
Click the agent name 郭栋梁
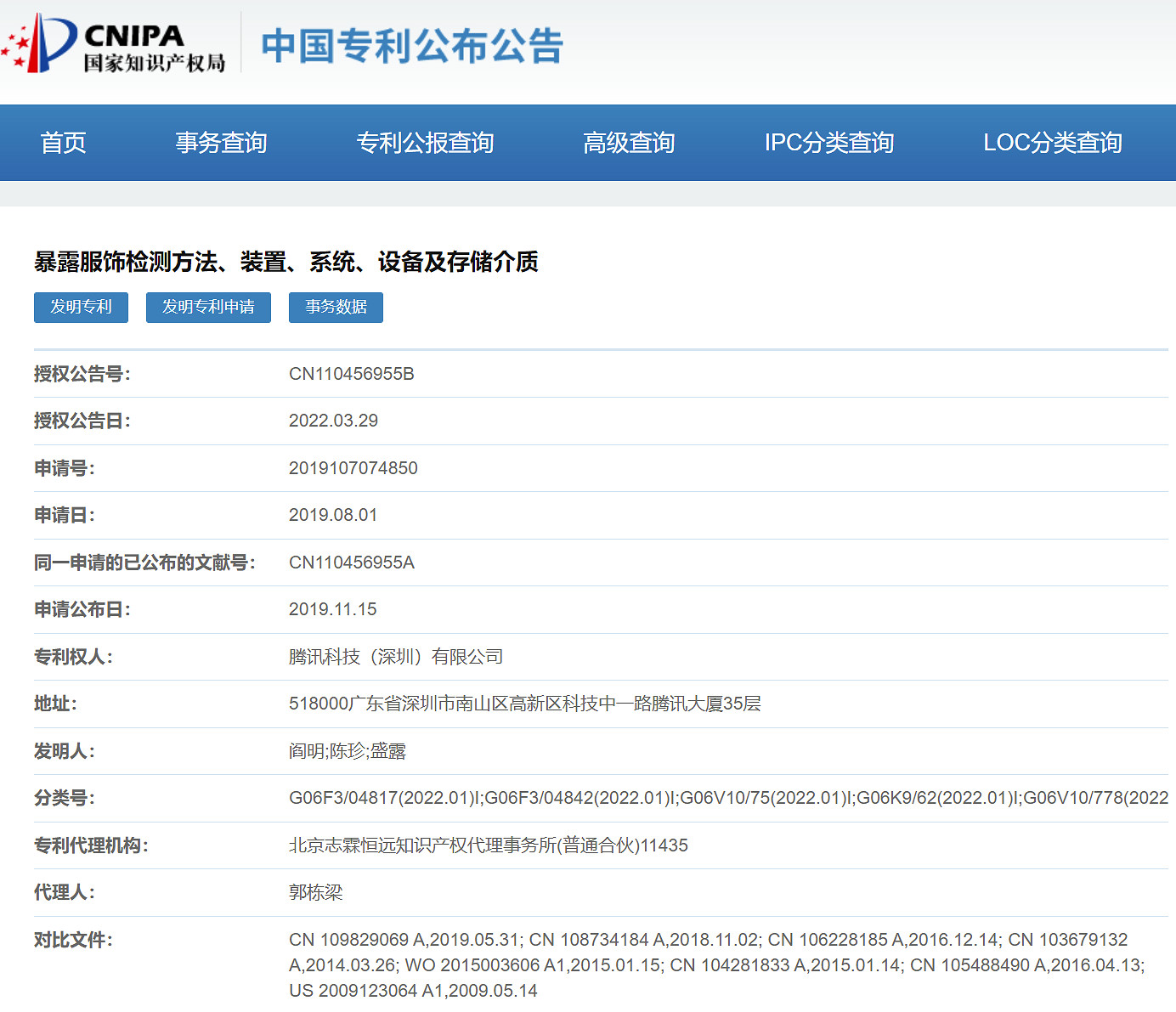tap(311, 893)
